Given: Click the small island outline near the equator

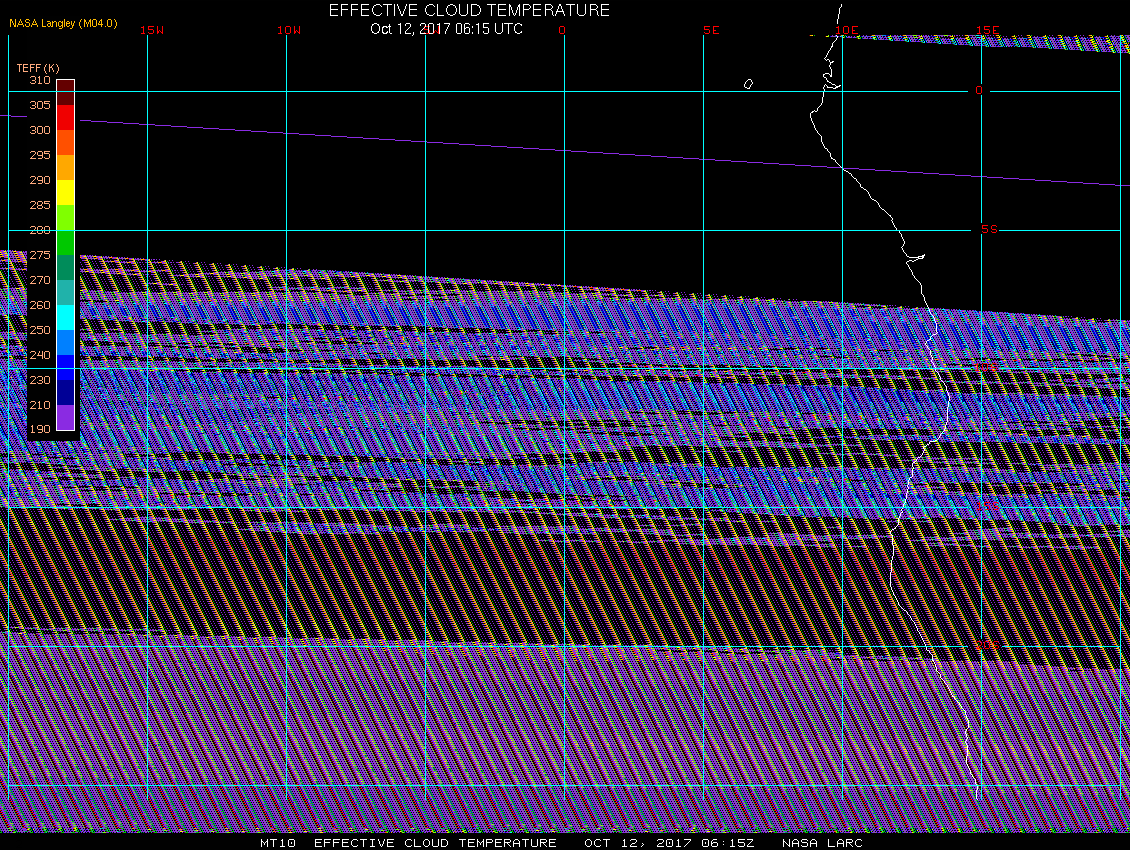Looking at the screenshot, I should click(748, 84).
